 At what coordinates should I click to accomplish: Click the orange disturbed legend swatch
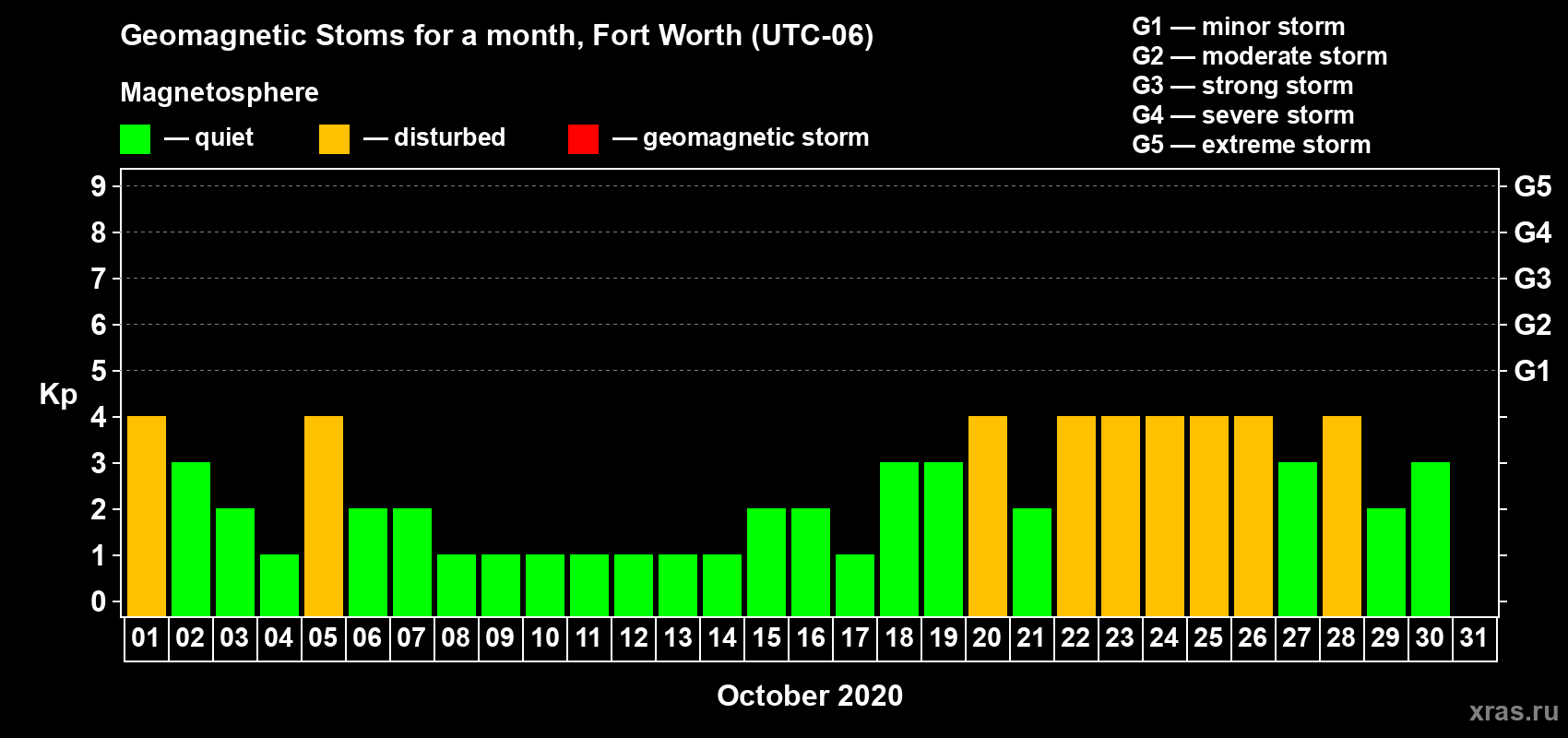(334, 139)
